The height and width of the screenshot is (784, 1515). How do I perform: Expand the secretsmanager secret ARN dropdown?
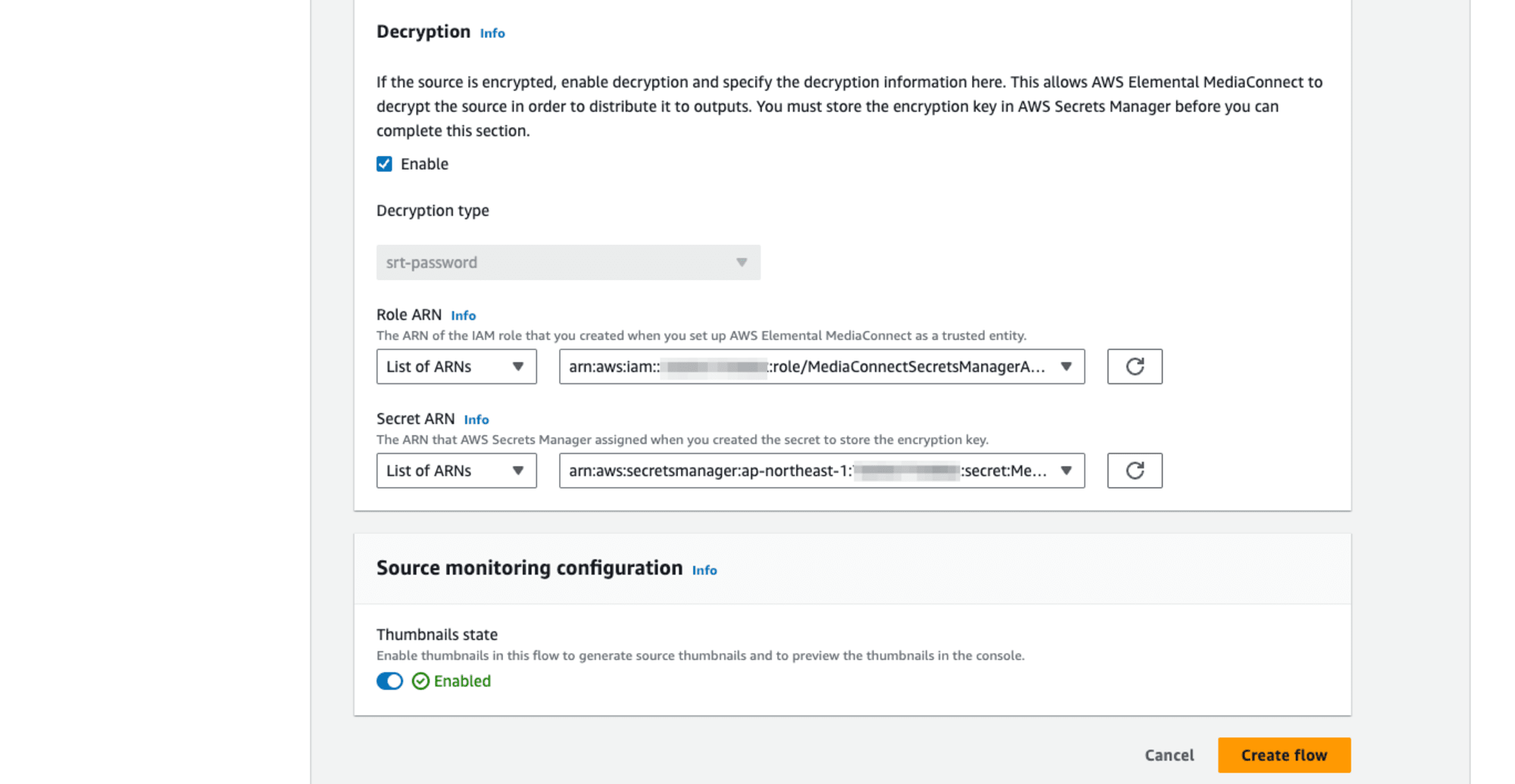click(x=822, y=470)
